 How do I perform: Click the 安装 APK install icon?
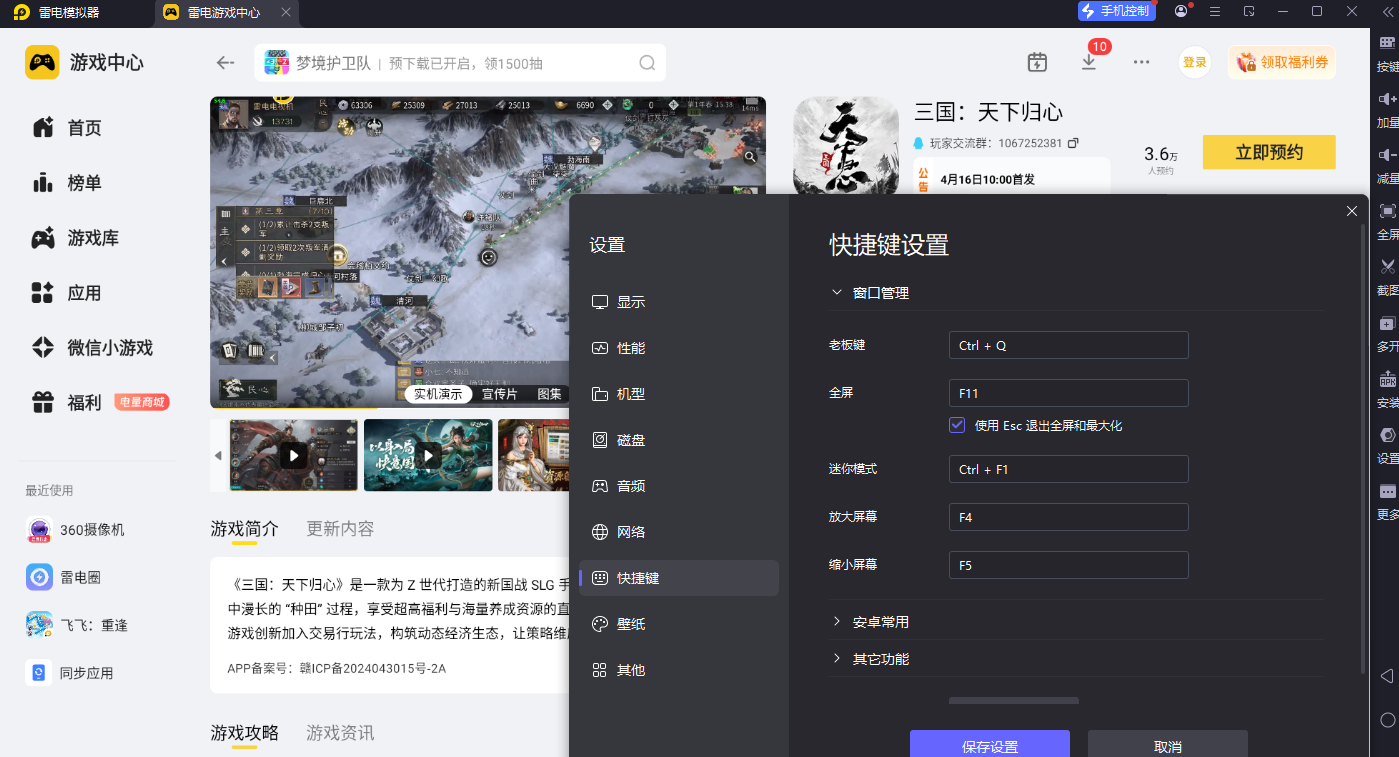pos(1387,380)
